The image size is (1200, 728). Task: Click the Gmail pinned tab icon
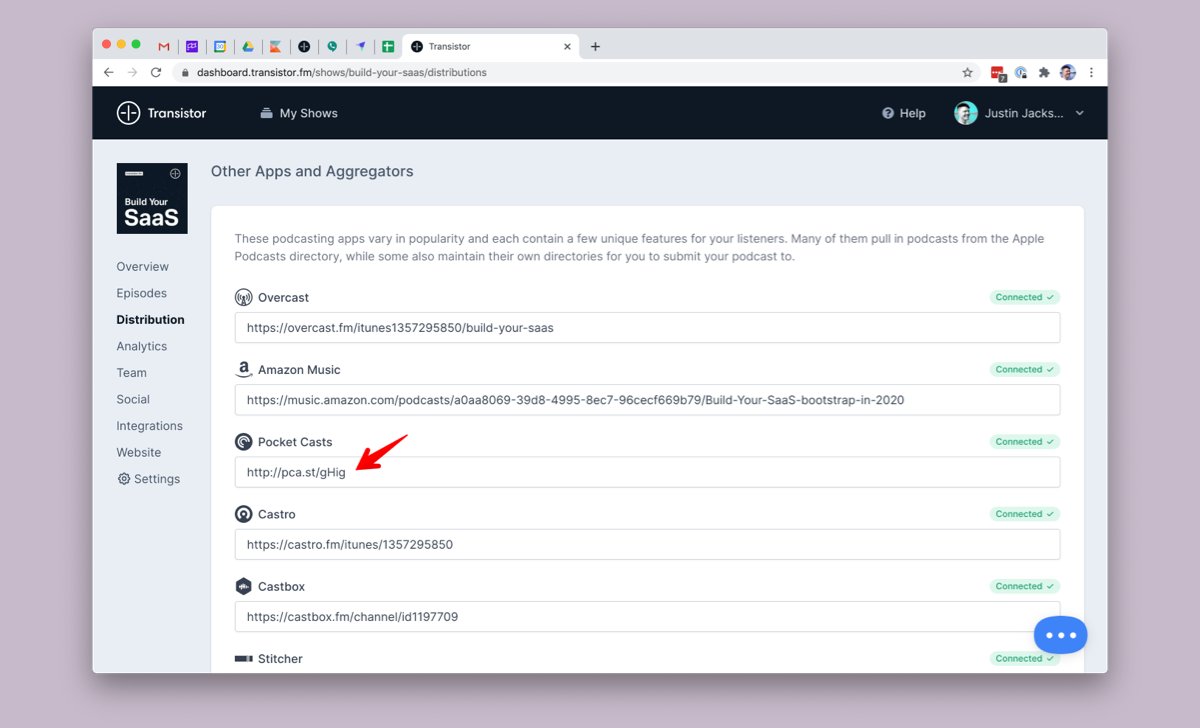point(164,46)
